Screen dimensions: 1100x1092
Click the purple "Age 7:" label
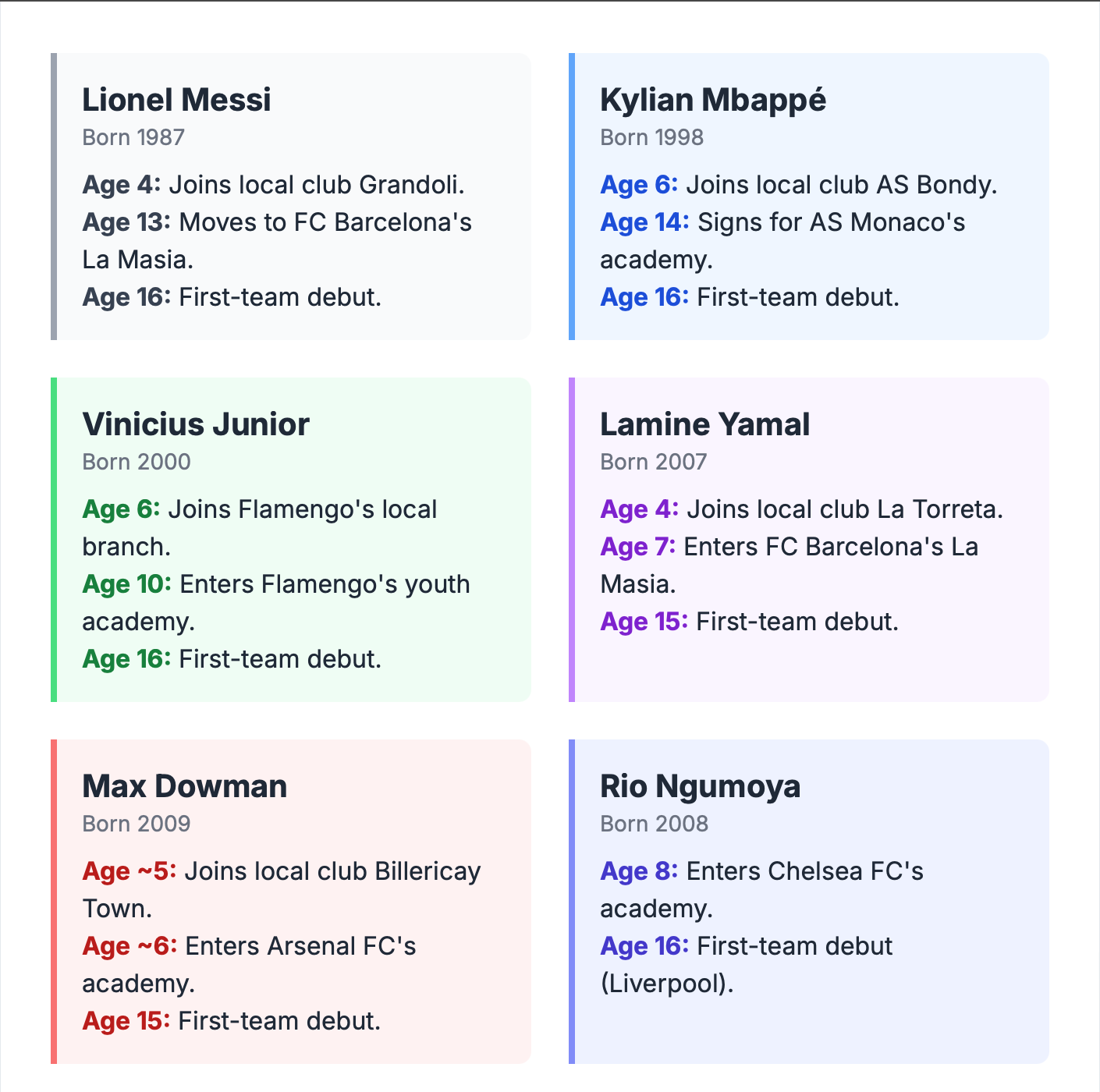637,547
